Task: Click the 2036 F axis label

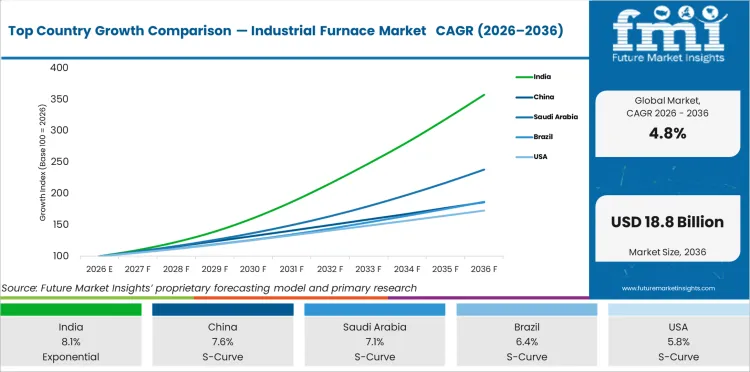Action: pos(484,269)
